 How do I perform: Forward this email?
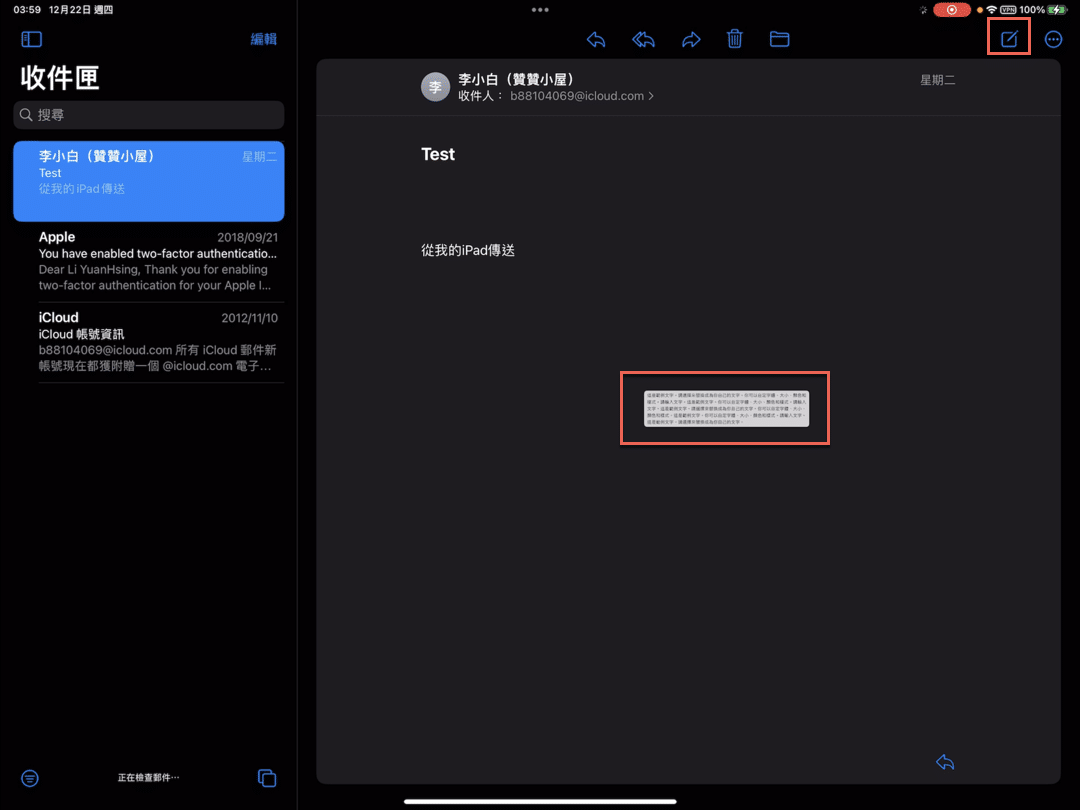point(691,39)
